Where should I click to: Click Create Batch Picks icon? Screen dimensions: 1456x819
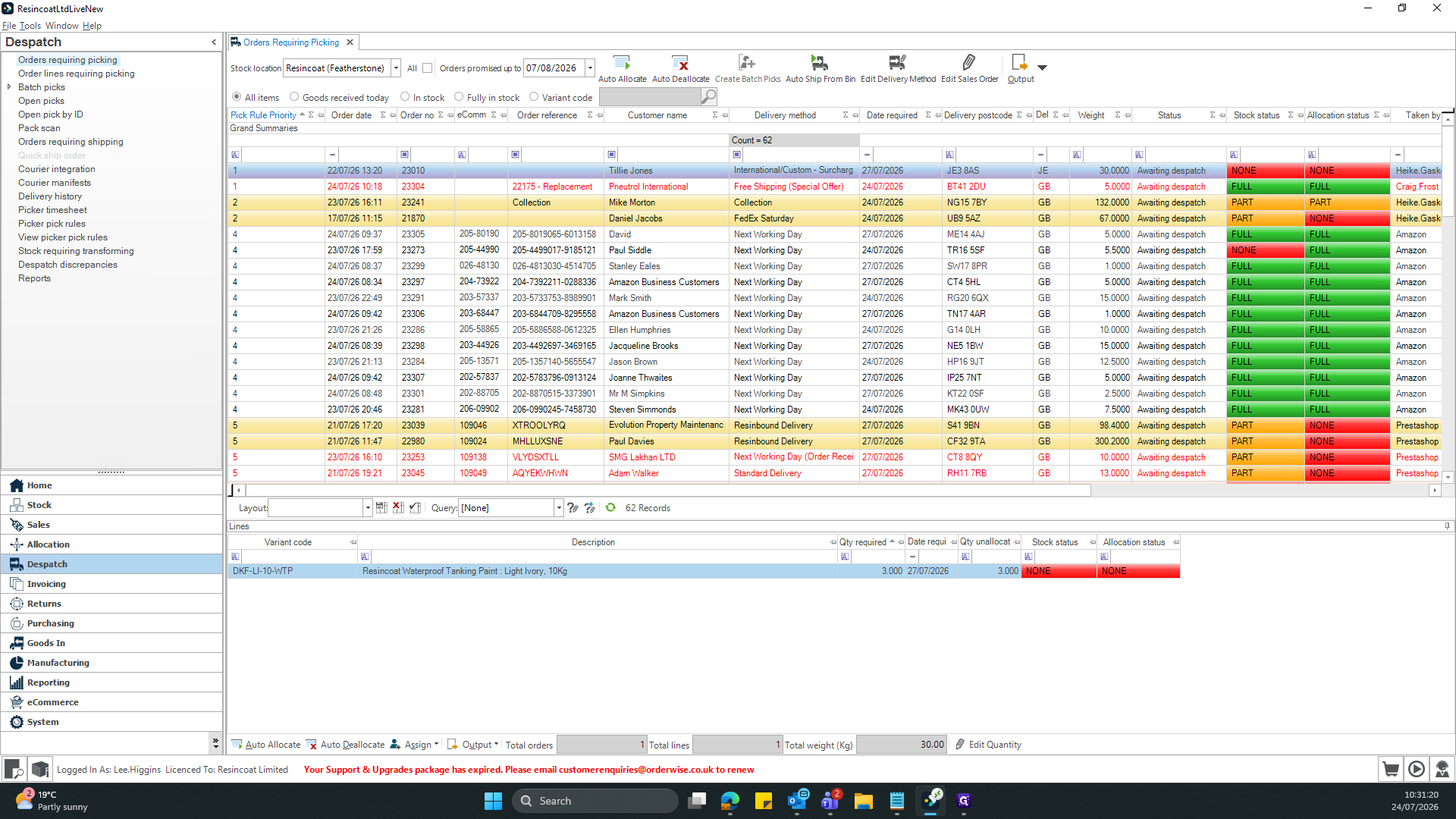click(747, 63)
